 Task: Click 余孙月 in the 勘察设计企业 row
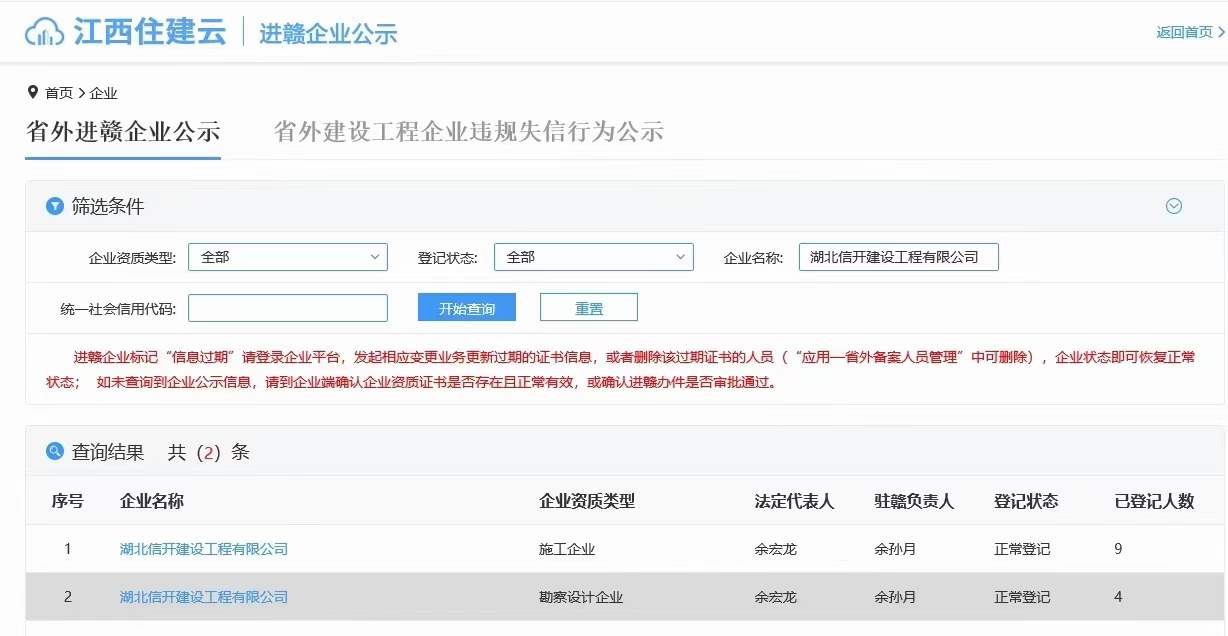[896, 597]
